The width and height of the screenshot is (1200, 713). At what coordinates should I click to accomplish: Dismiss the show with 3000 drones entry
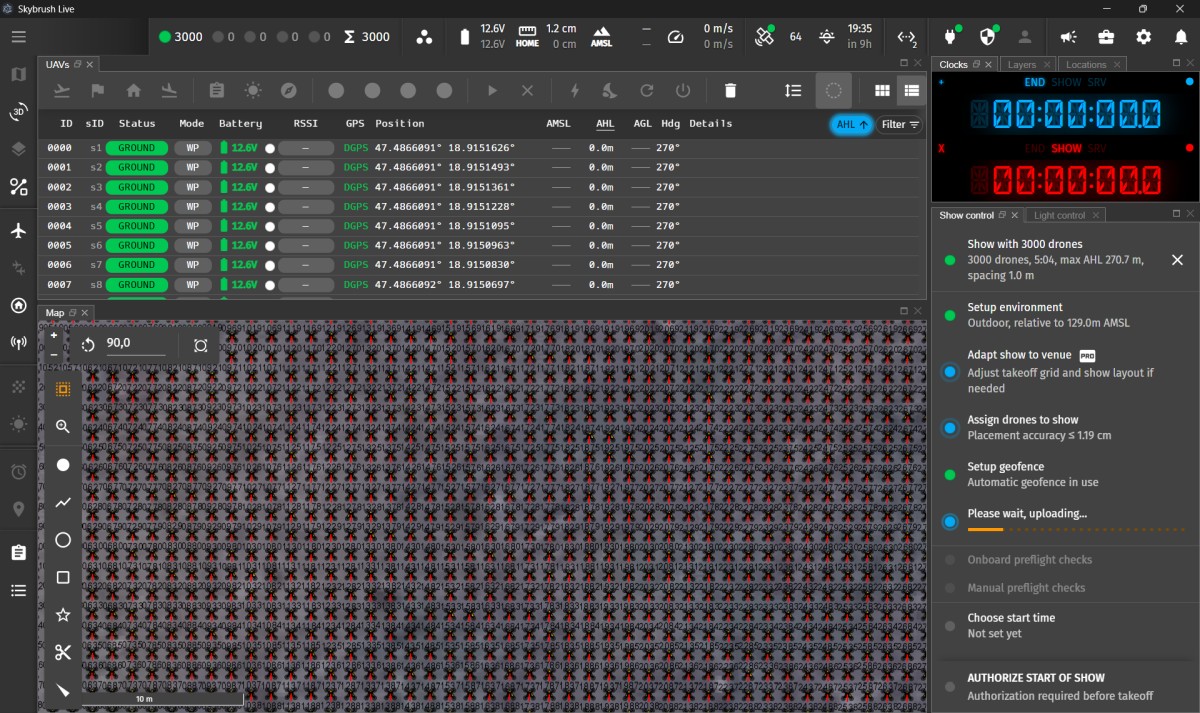coord(1177,260)
